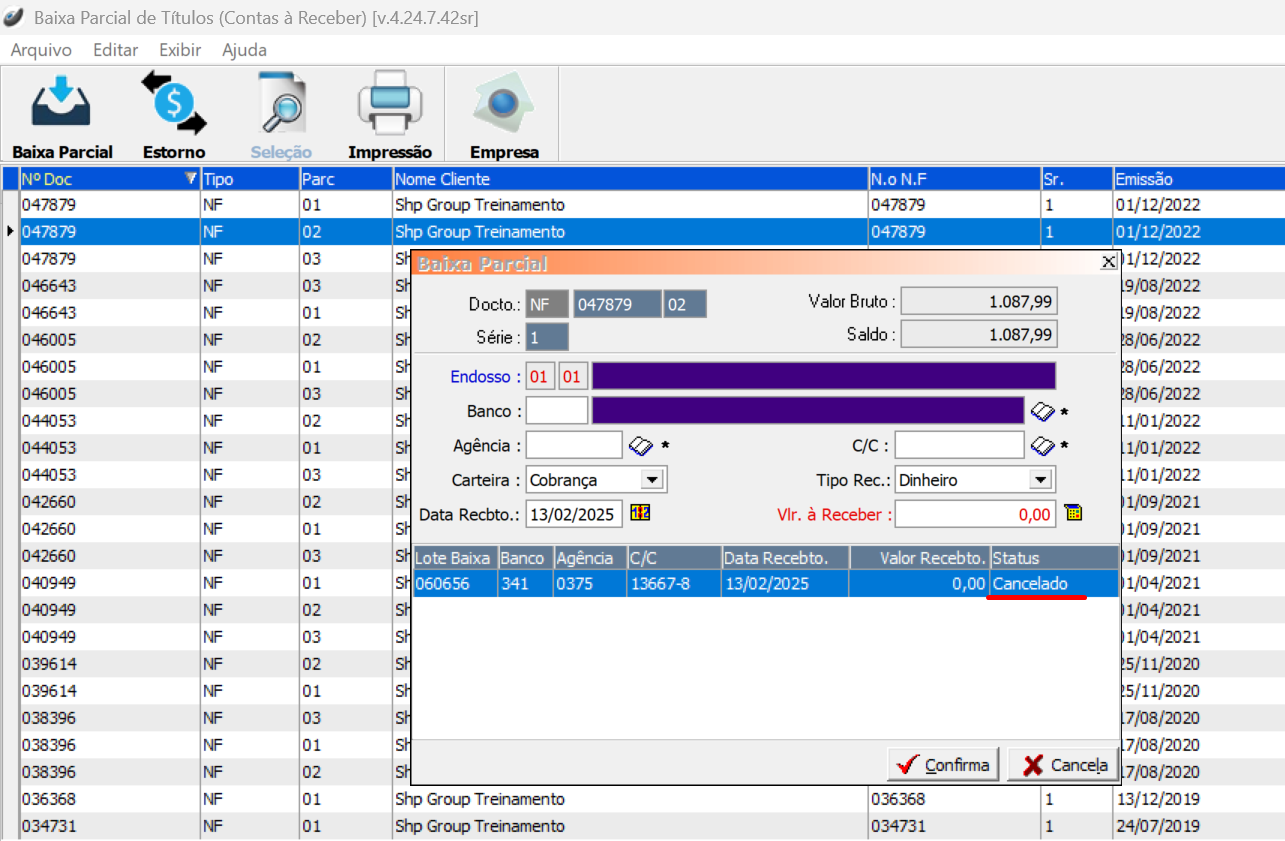The image size is (1285, 841).
Task: Open C/C lookup book icon
Action: (x=1042, y=445)
